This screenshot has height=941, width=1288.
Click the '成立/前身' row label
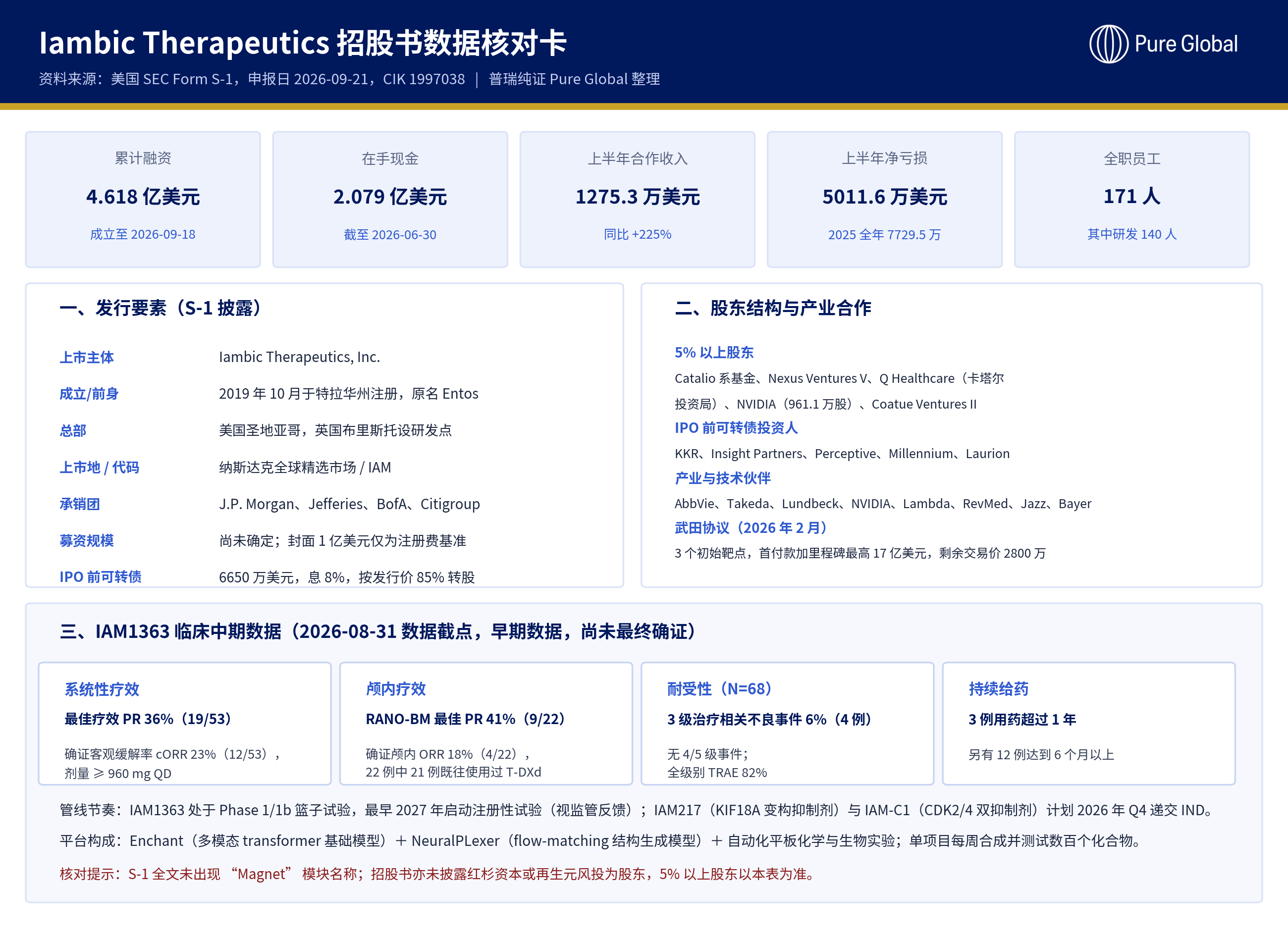[x=89, y=394]
